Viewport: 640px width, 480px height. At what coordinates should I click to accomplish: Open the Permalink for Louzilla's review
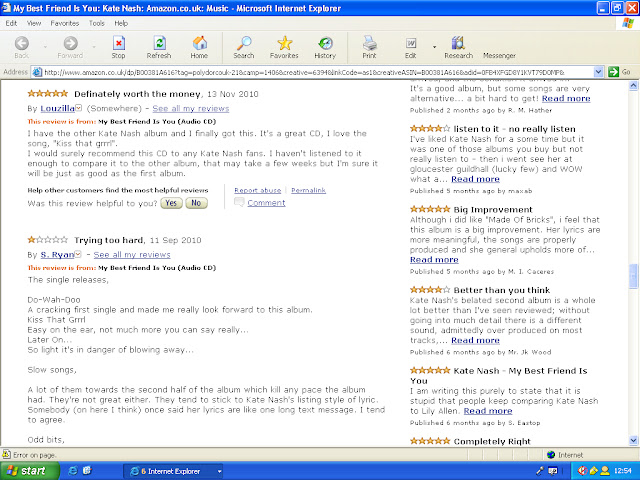click(309, 190)
